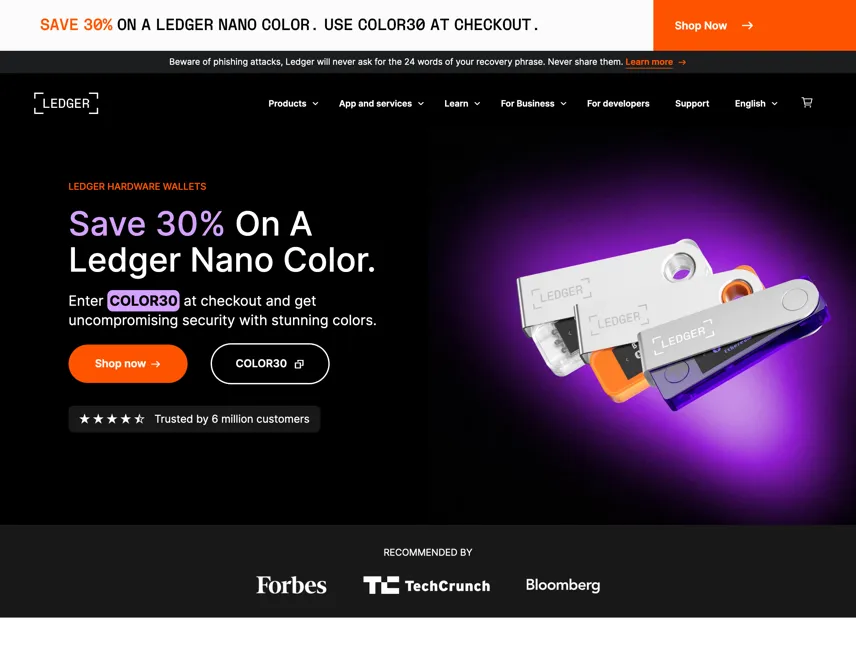The height and width of the screenshot is (657, 856).
Task: Open the For developers menu item
Action: (x=618, y=103)
